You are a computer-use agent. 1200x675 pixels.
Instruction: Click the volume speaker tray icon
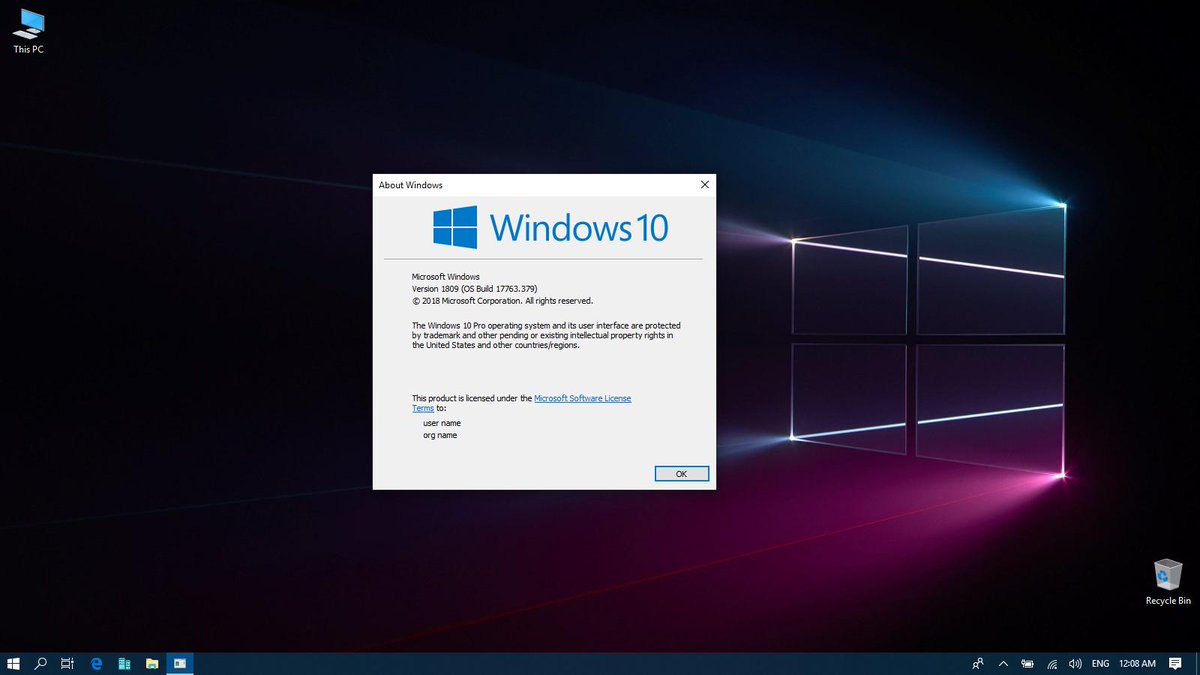[1075, 663]
